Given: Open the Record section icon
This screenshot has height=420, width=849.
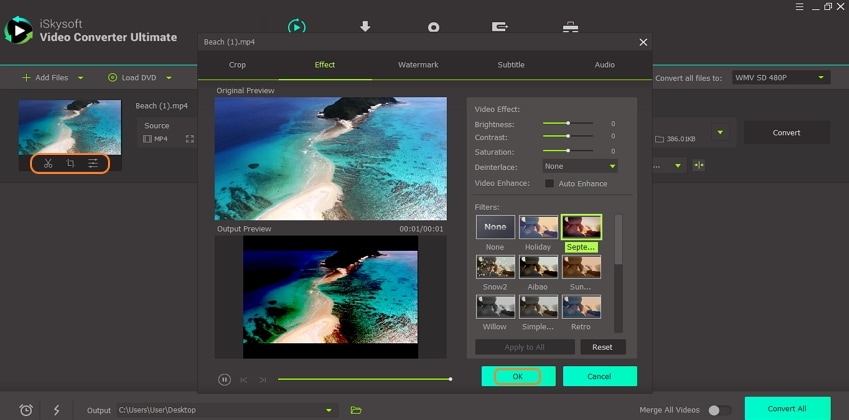Looking at the screenshot, I should tap(433, 27).
